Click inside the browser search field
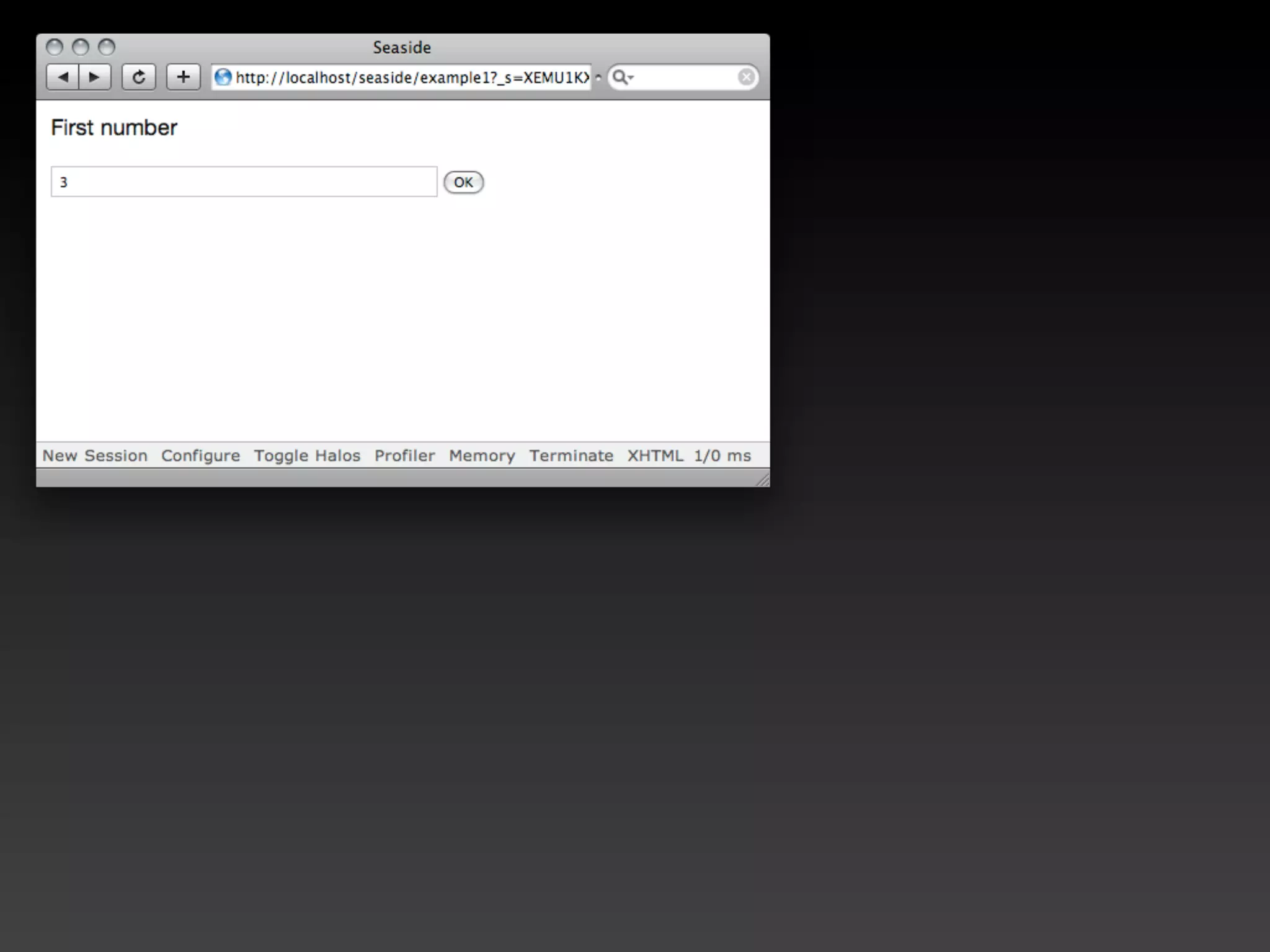Viewport: 1270px width, 952px height. [682, 77]
